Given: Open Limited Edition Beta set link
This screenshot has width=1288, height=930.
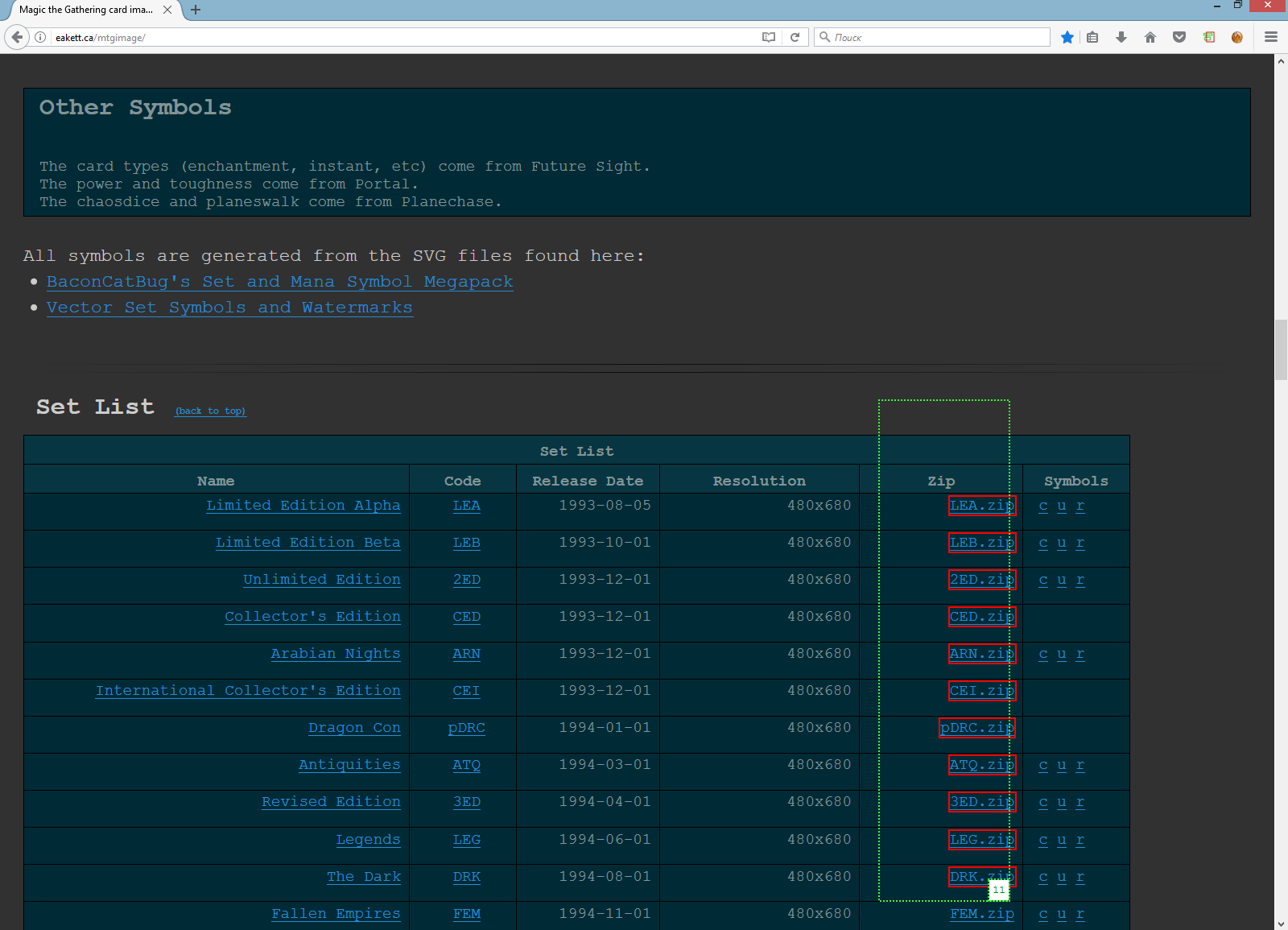Looking at the screenshot, I should click(x=308, y=543).
